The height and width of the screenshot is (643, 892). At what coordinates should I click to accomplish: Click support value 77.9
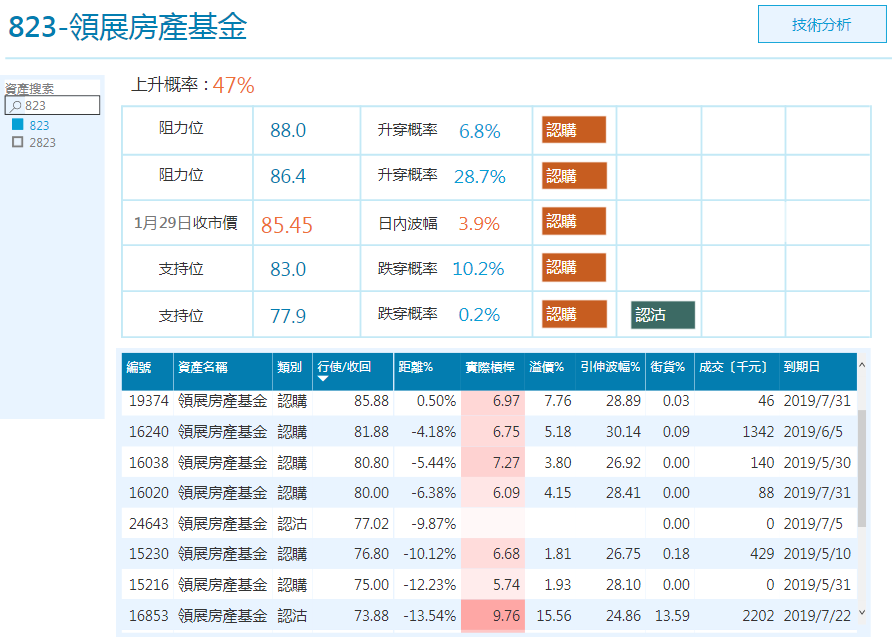(x=288, y=316)
